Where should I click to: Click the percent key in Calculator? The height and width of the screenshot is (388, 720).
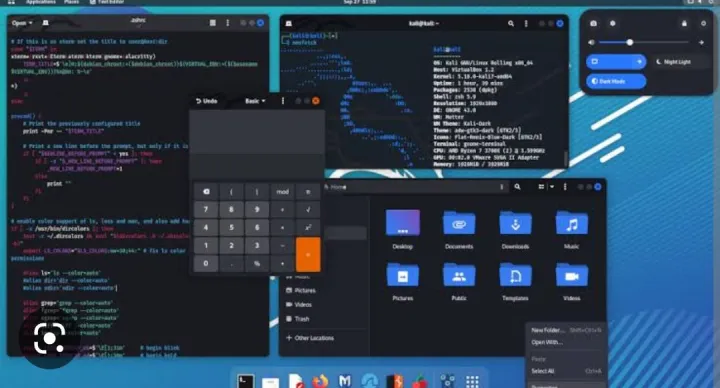[257, 264]
